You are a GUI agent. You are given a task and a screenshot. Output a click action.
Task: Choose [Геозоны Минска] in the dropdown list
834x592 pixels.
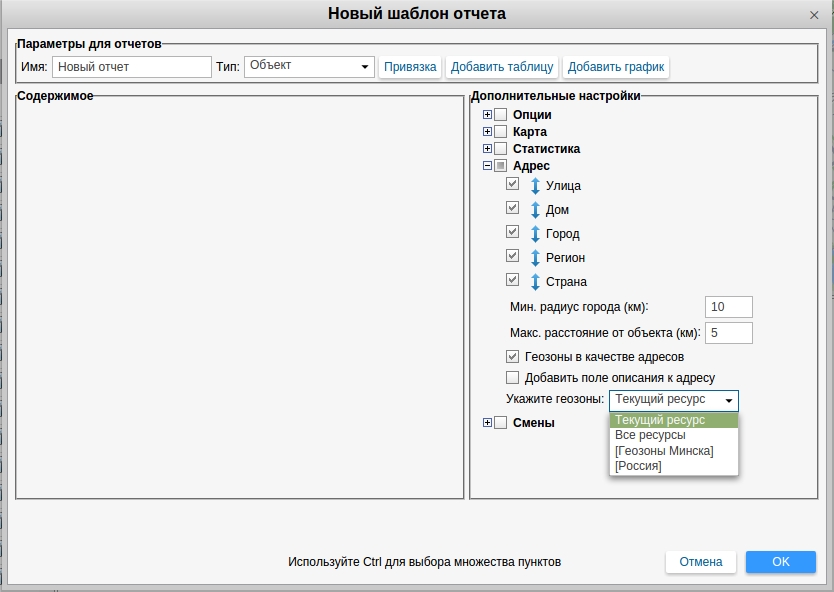pyautogui.click(x=664, y=451)
